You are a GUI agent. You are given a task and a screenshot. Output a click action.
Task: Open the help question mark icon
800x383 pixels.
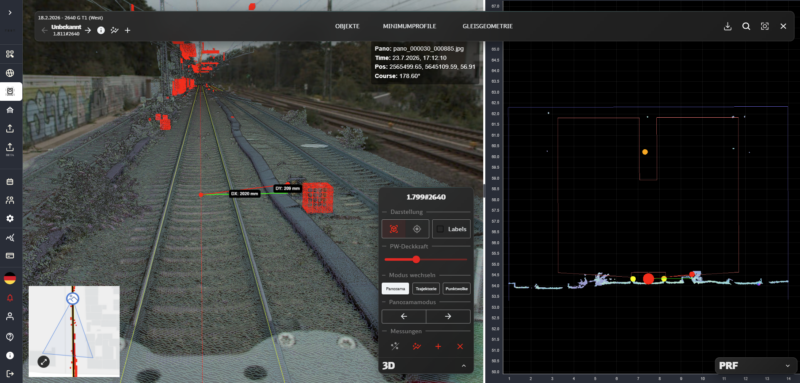(x=10, y=337)
